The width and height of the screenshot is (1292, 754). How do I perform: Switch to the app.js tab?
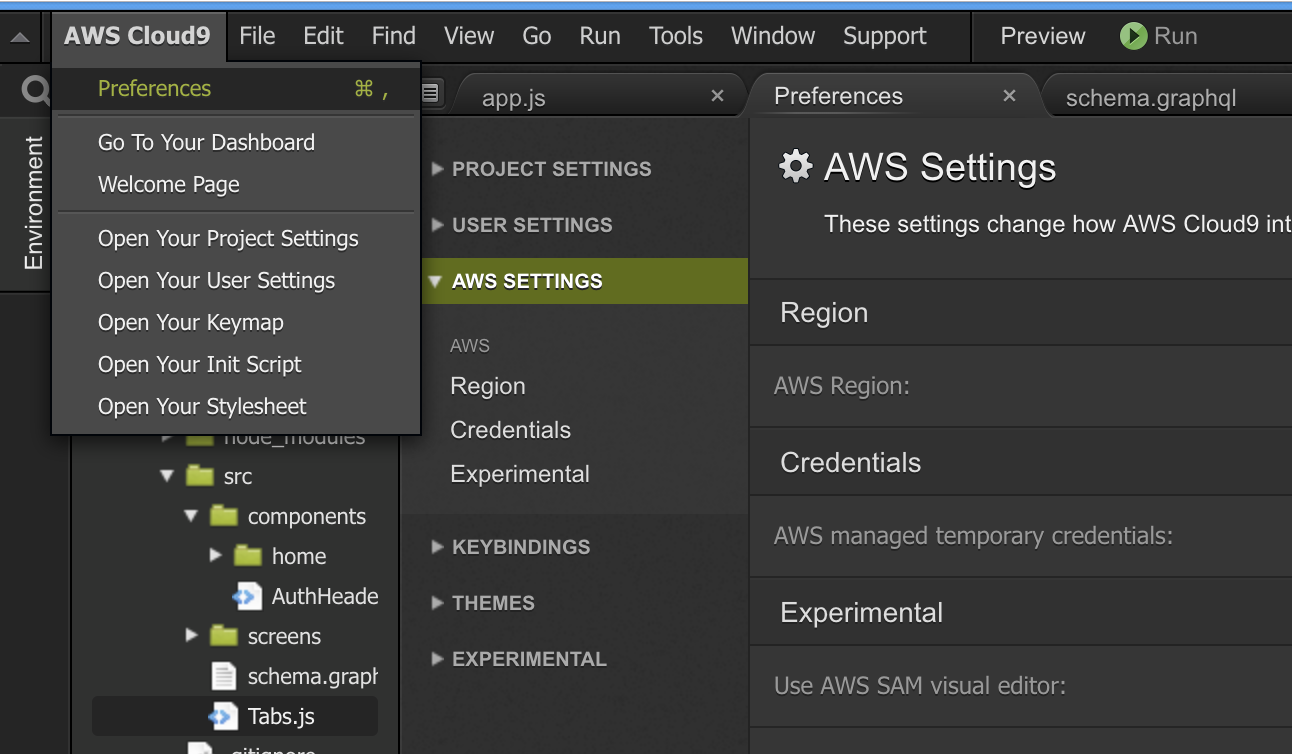pos(598,97)
